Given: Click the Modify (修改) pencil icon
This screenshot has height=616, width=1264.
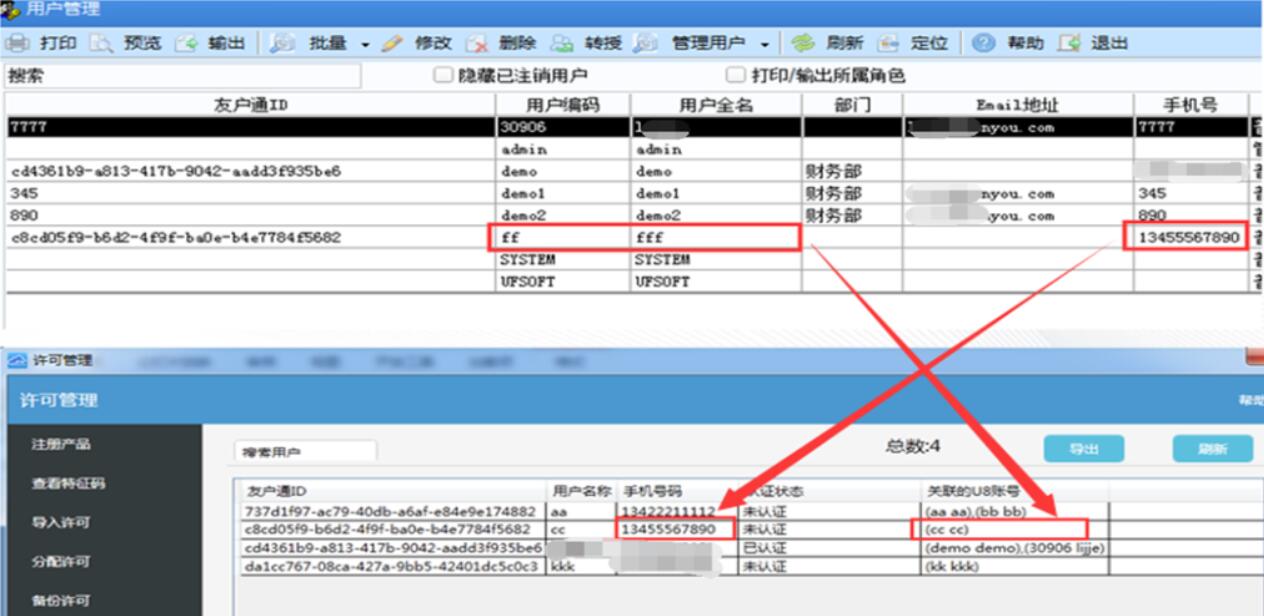Looking at the screenshot, I should [x=392, y=43].
